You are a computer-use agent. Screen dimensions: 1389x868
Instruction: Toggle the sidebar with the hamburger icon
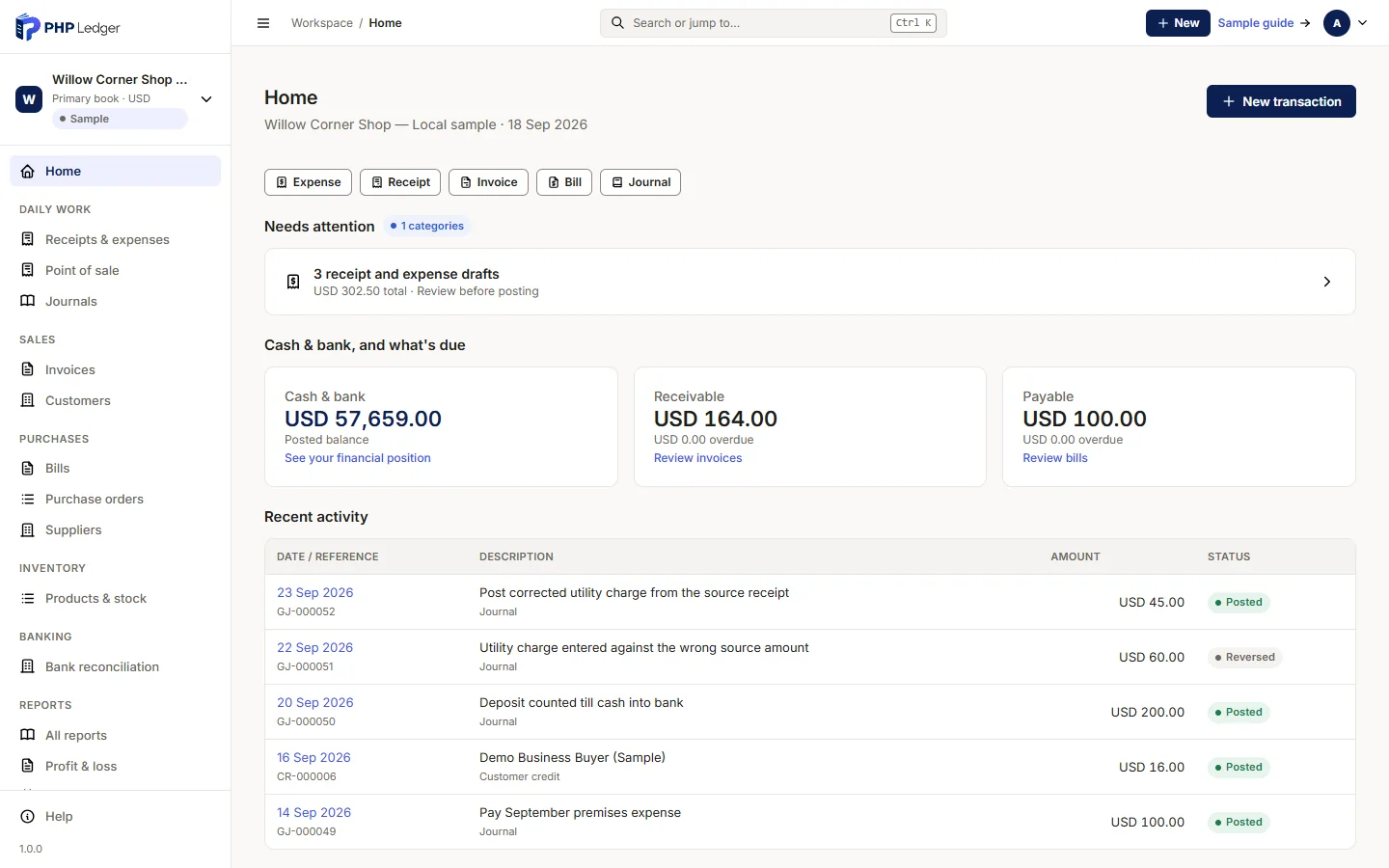point(263,23)
